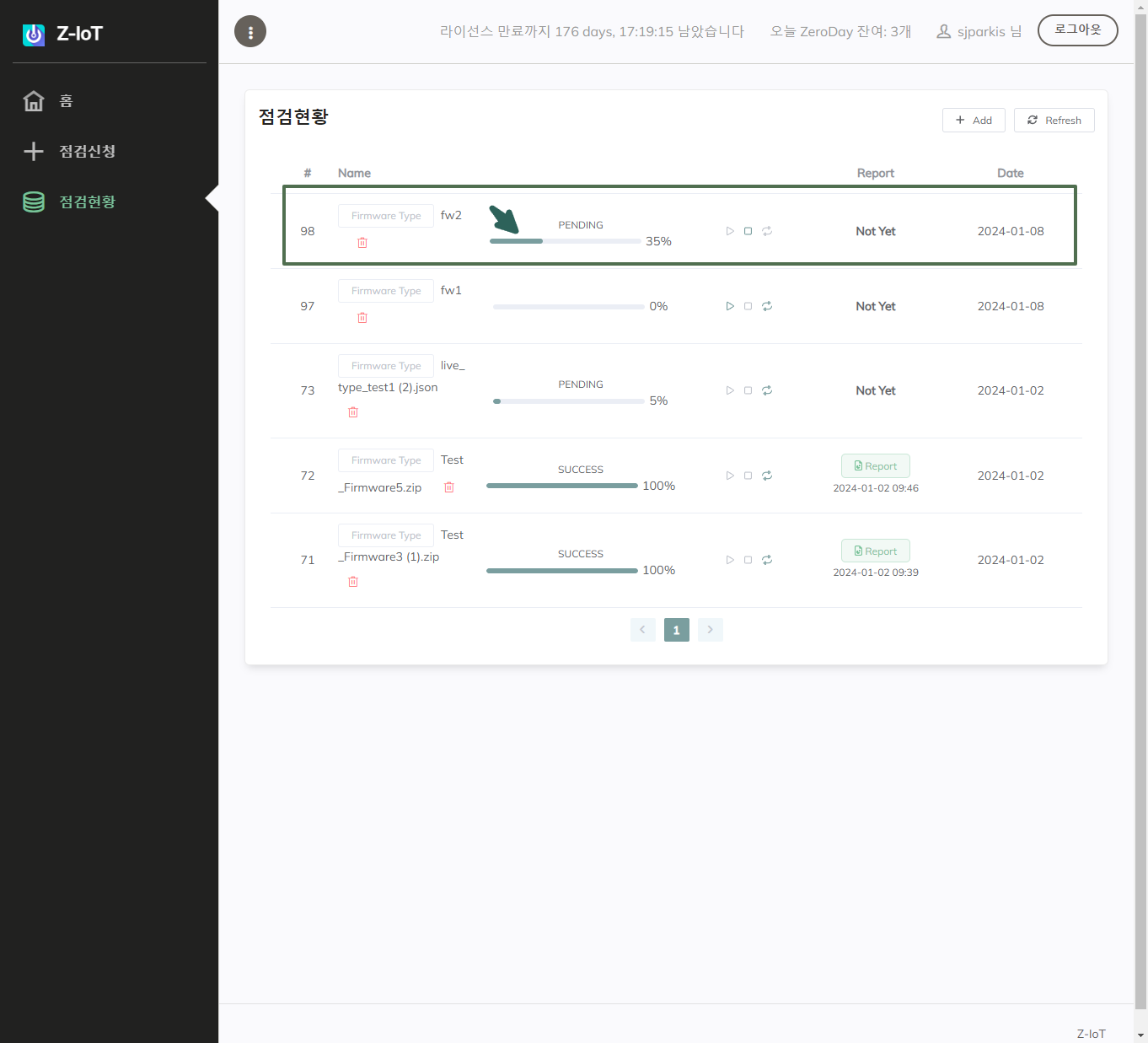1148x1043 pixels.
Task: Click the Z-IoT logo icon
Action: 34,35
